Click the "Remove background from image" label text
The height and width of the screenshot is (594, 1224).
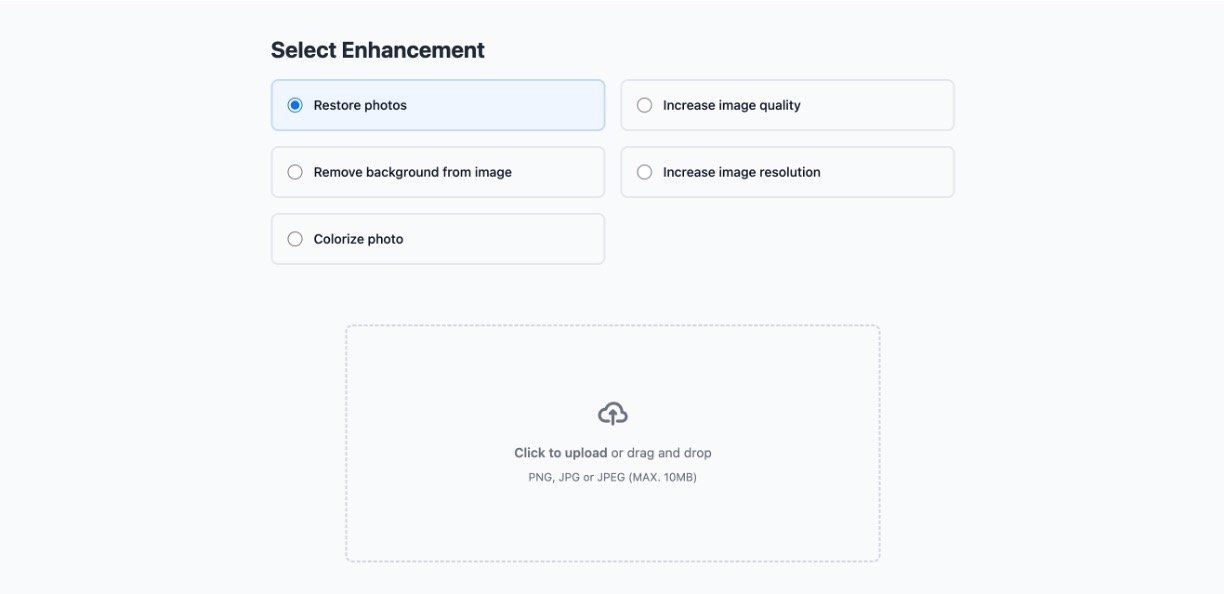[x=412, y=172]
